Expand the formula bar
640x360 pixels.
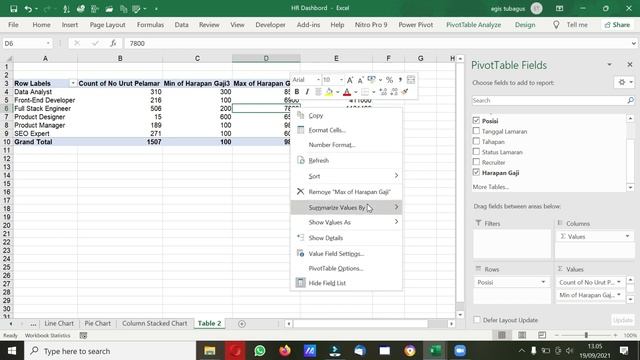pos(633,43)
